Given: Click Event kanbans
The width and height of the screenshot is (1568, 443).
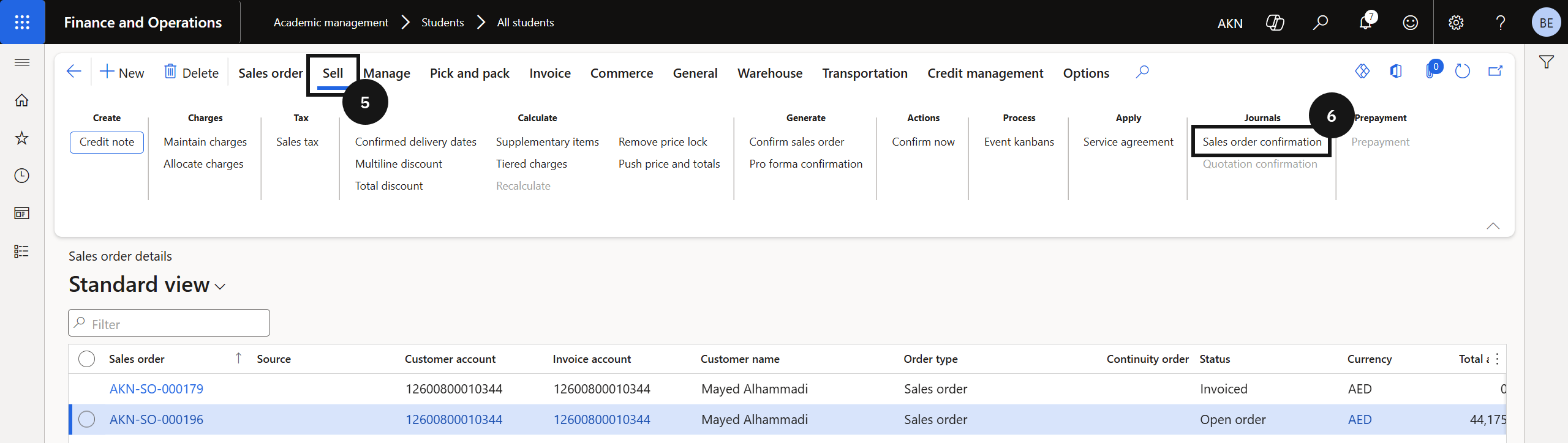Looking at the screenshot, I should click(x=1019, y=142).
